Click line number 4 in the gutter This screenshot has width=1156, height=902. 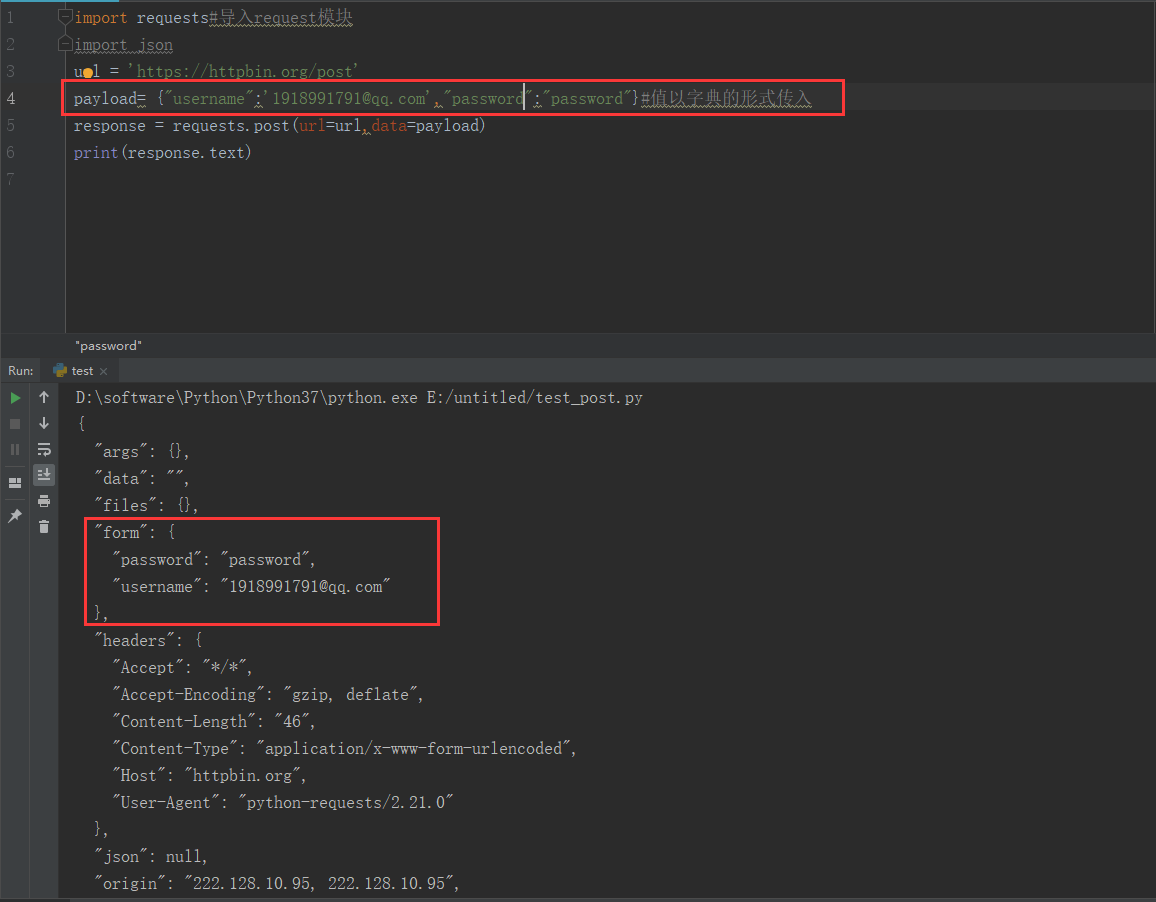pos(10,98)
